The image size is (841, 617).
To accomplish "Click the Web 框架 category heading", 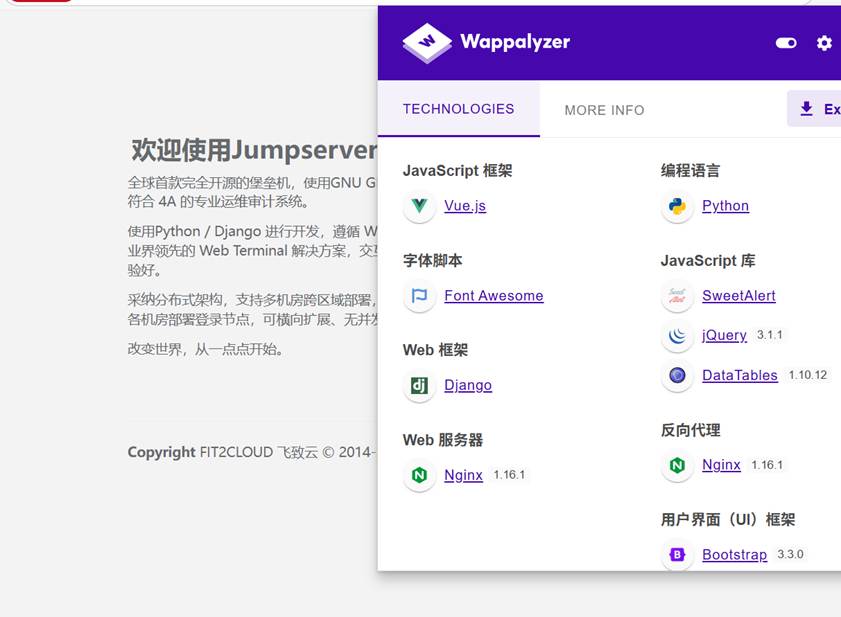I will pos(436,350).
